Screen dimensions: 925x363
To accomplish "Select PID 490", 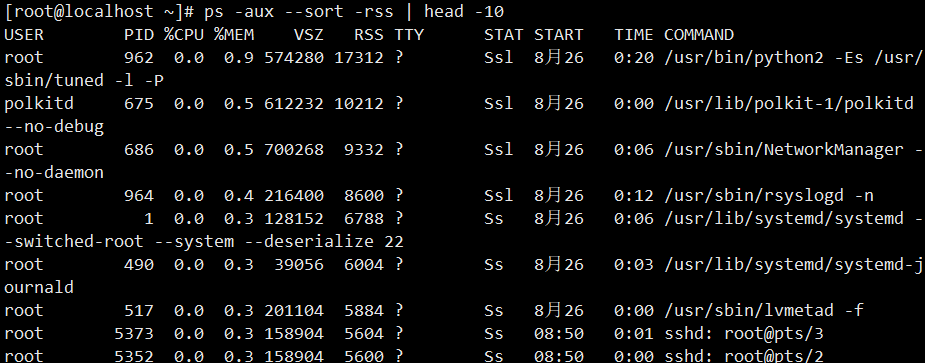I will point(139,264).
